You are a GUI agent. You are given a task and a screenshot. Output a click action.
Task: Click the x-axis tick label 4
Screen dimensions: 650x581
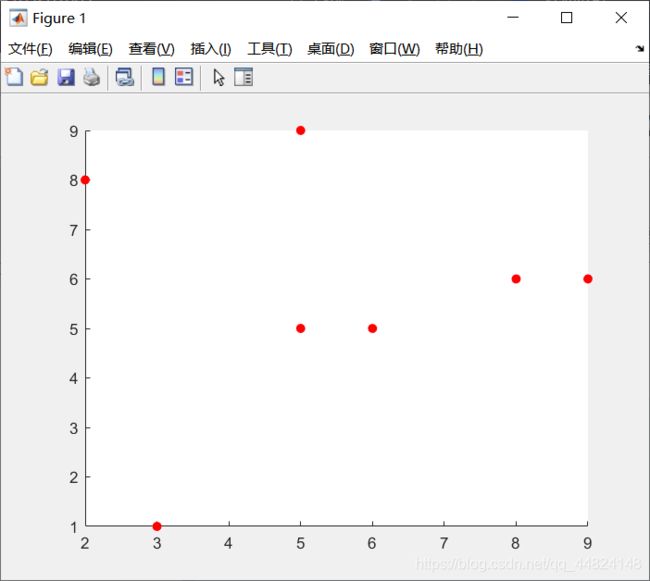click(228, 543)
